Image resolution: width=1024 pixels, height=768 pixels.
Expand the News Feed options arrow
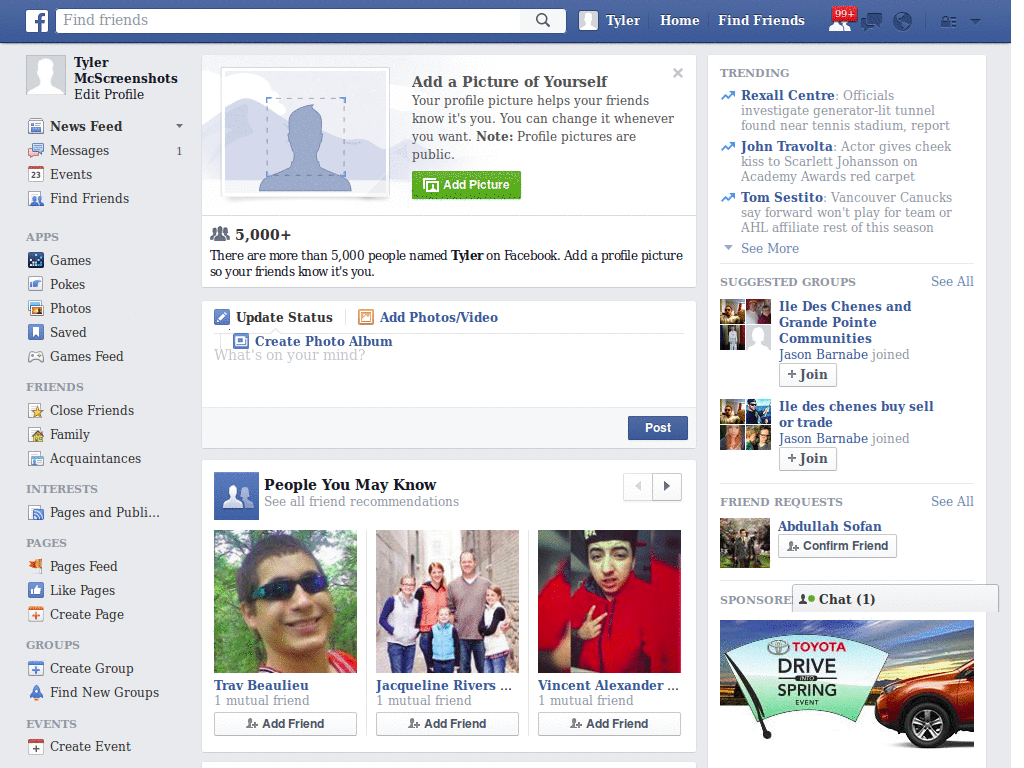coord(179,126)
